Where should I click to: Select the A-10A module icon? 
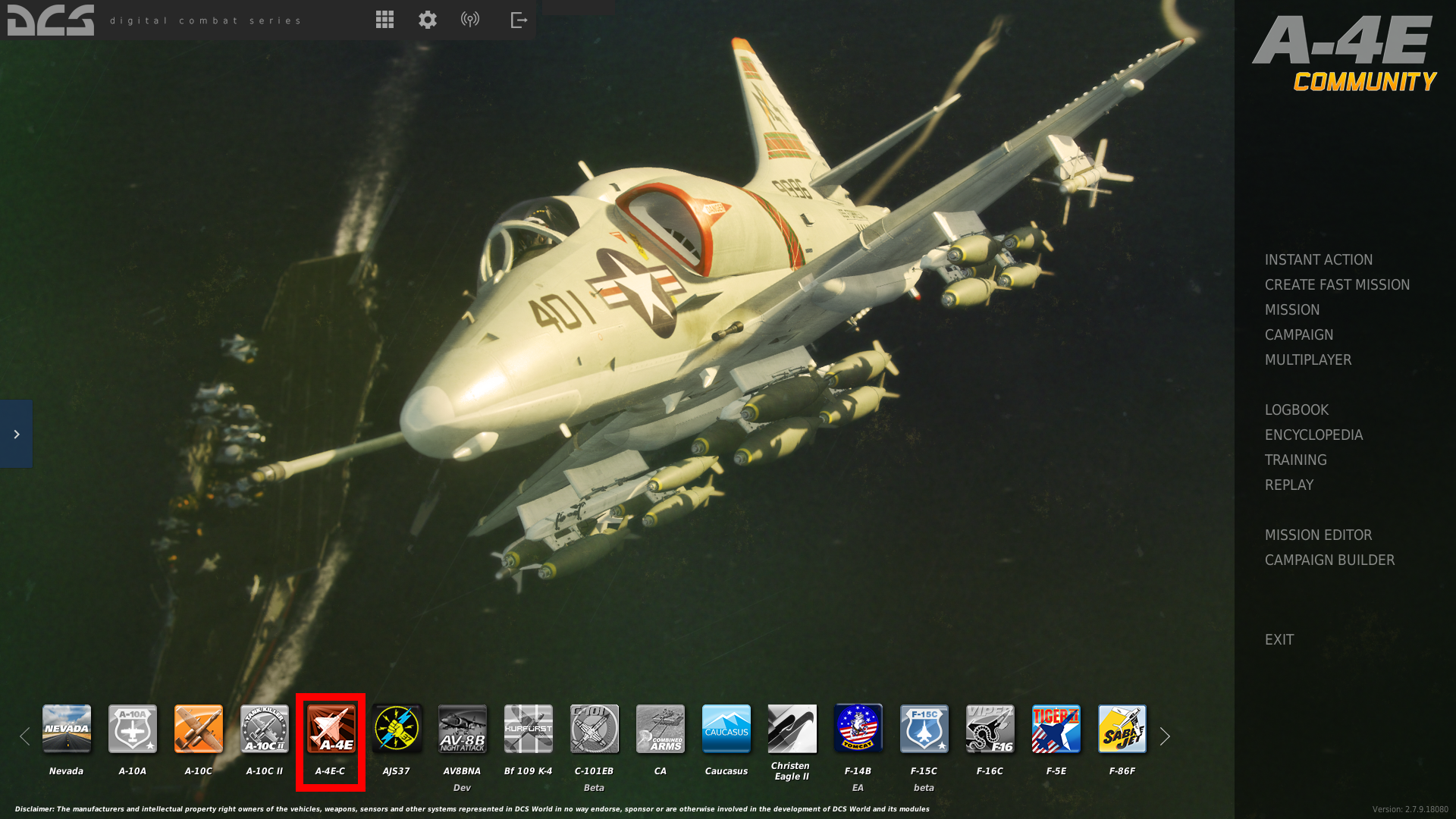pyautogui.click(x=133, y=729)
